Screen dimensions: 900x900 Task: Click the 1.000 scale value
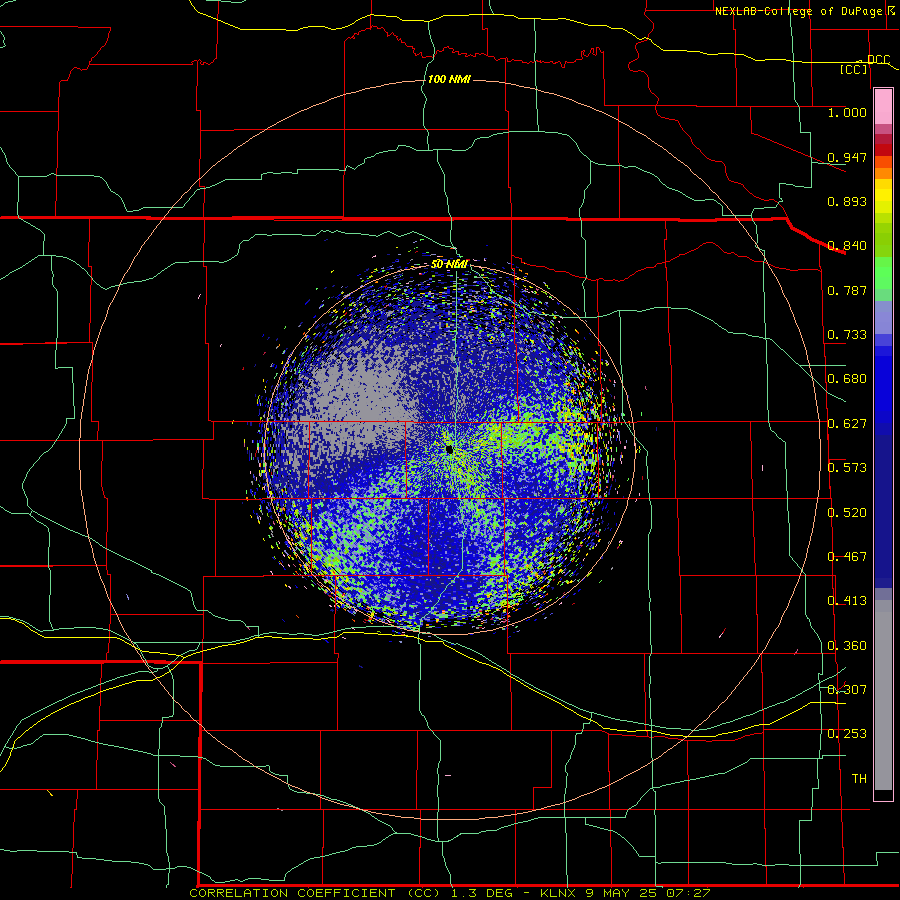(x=847, y=112)
